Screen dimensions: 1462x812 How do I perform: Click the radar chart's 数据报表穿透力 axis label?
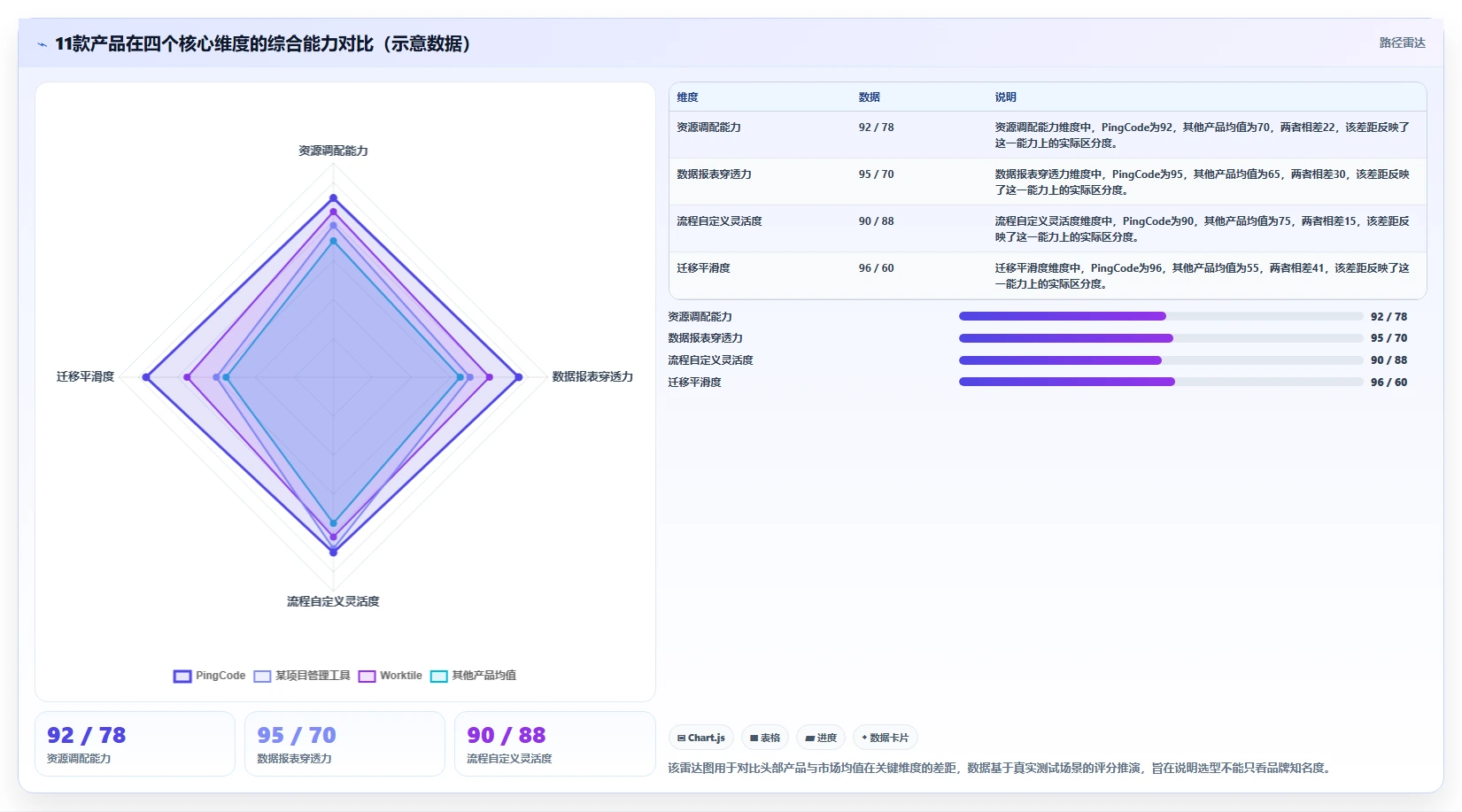(592, 377)
